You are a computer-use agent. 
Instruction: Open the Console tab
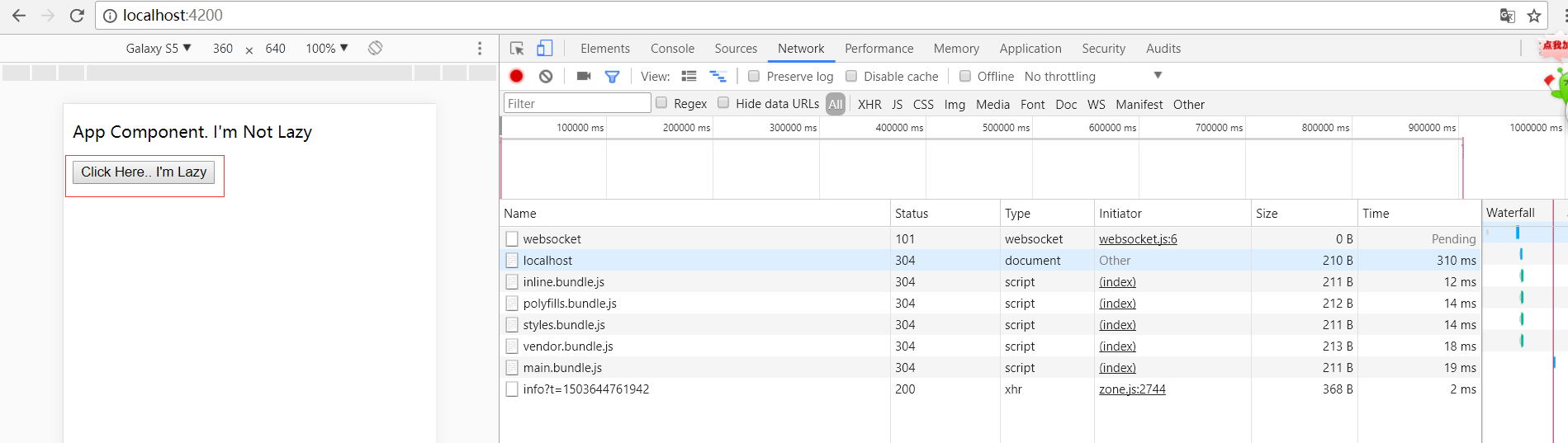672,49
